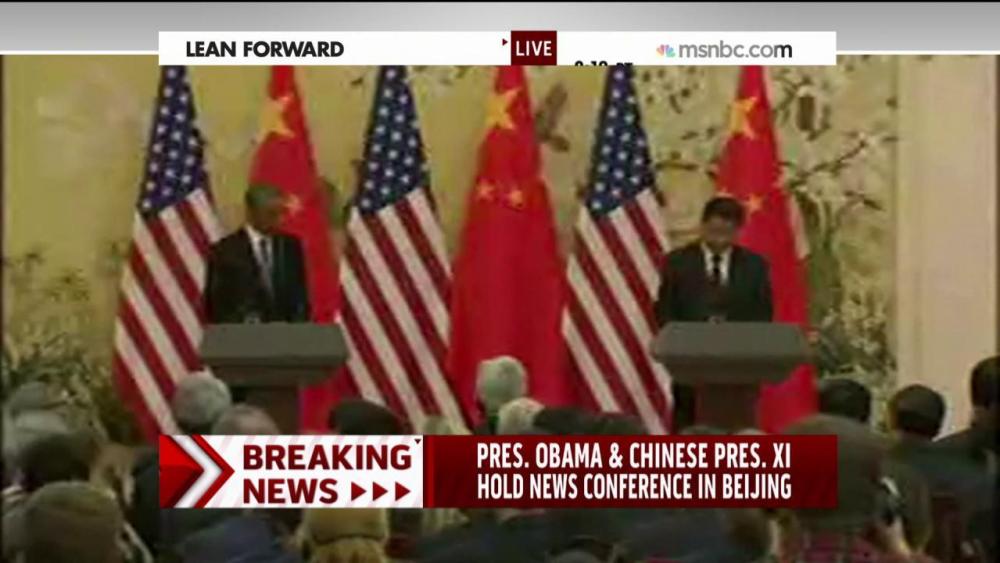Image resolution: width=1000 pixels, height=563 pixels.
Task: Click the speaker standing at the right podium
Action: click(x=715, y=261)
